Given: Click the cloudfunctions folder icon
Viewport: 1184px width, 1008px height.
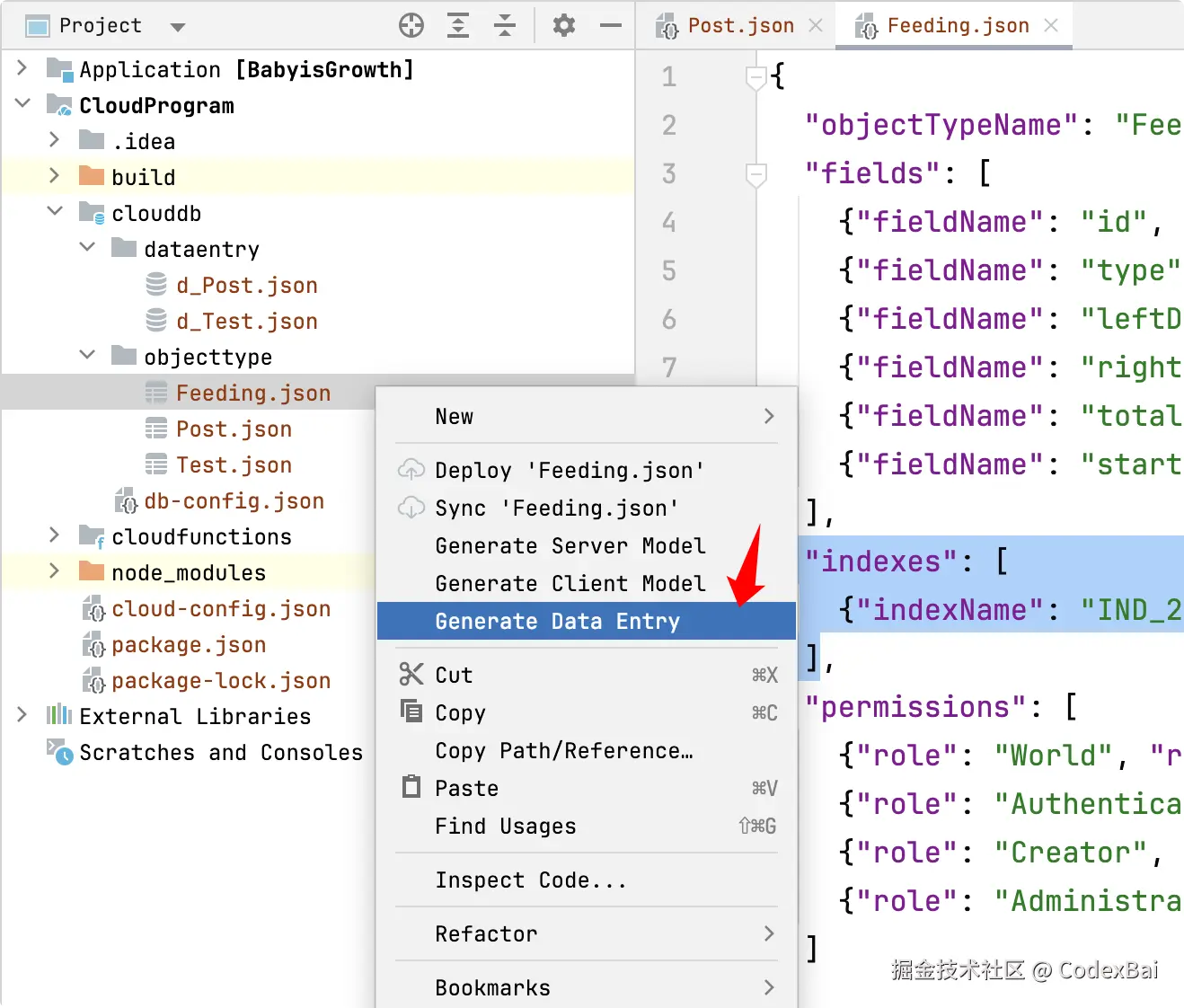Looking at the screenshot, I should pos(92,536).
